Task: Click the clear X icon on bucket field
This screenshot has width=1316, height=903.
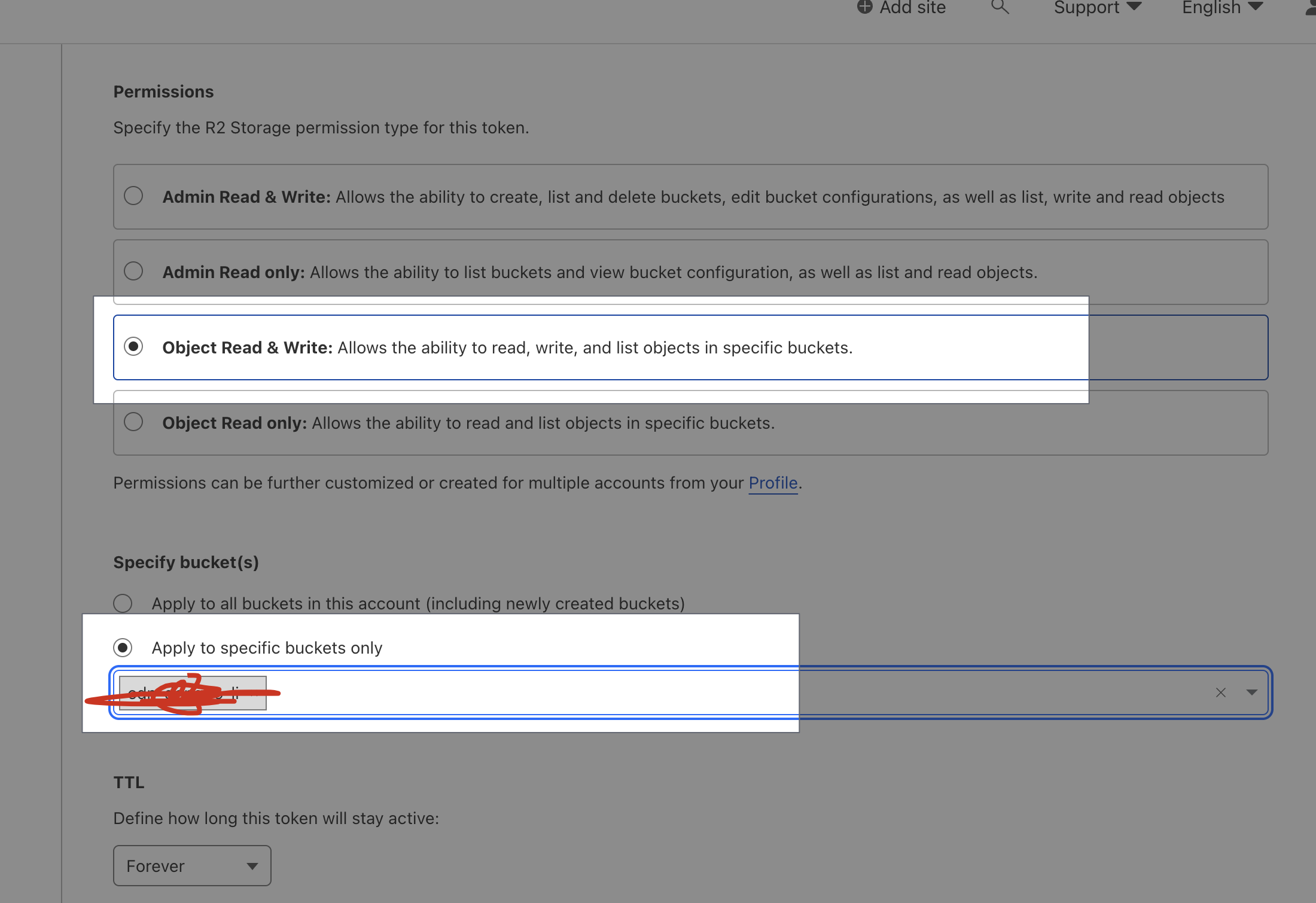Action: (1221, 691)
